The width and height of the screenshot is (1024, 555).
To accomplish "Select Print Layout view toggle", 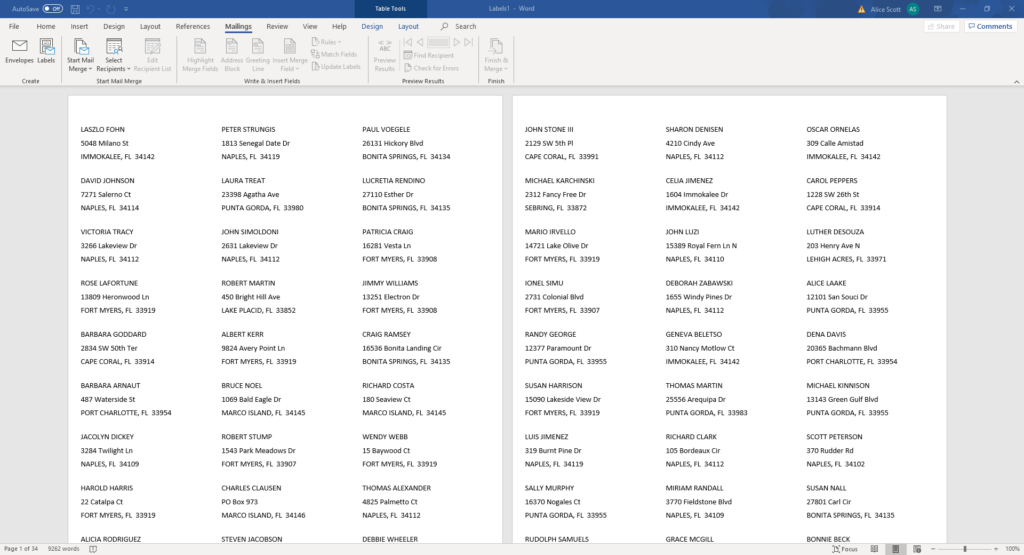I will (897, 548).
